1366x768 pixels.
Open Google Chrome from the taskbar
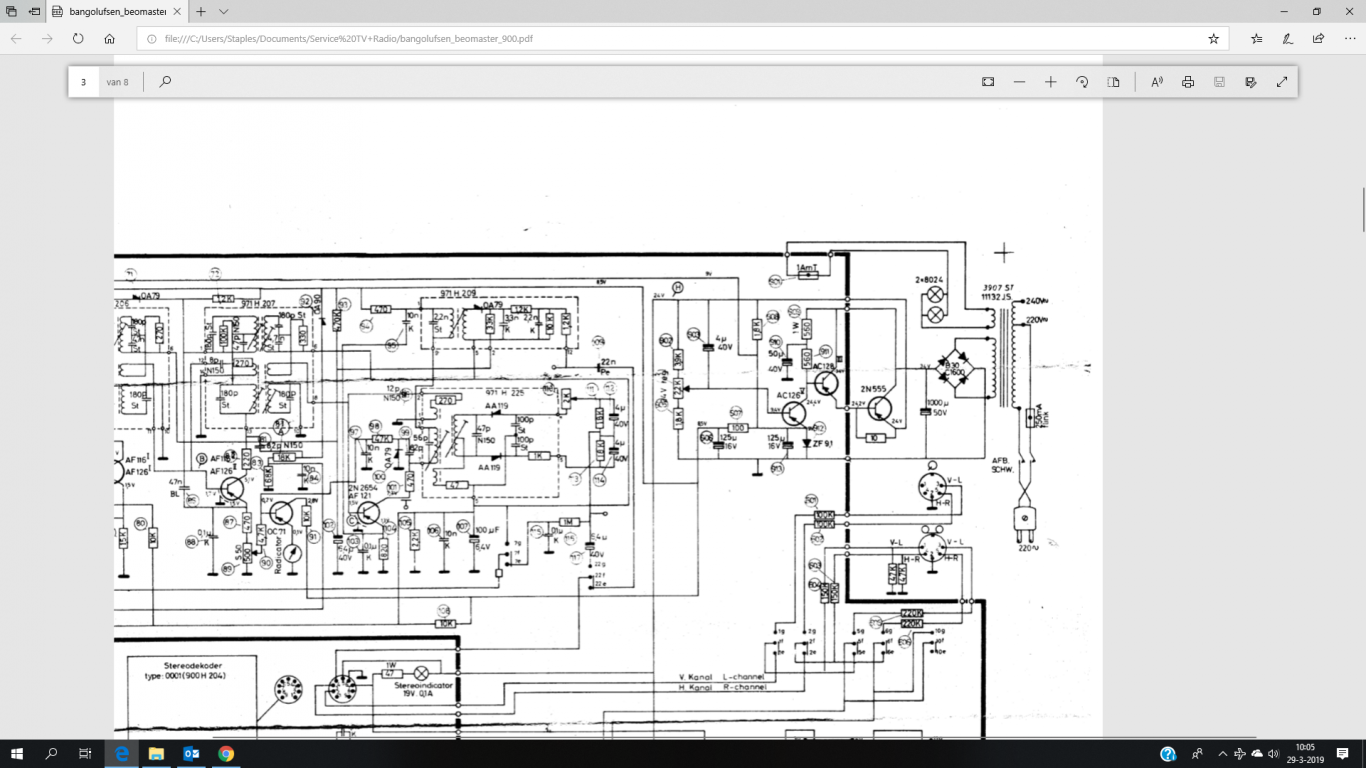[x=227, y=754]
